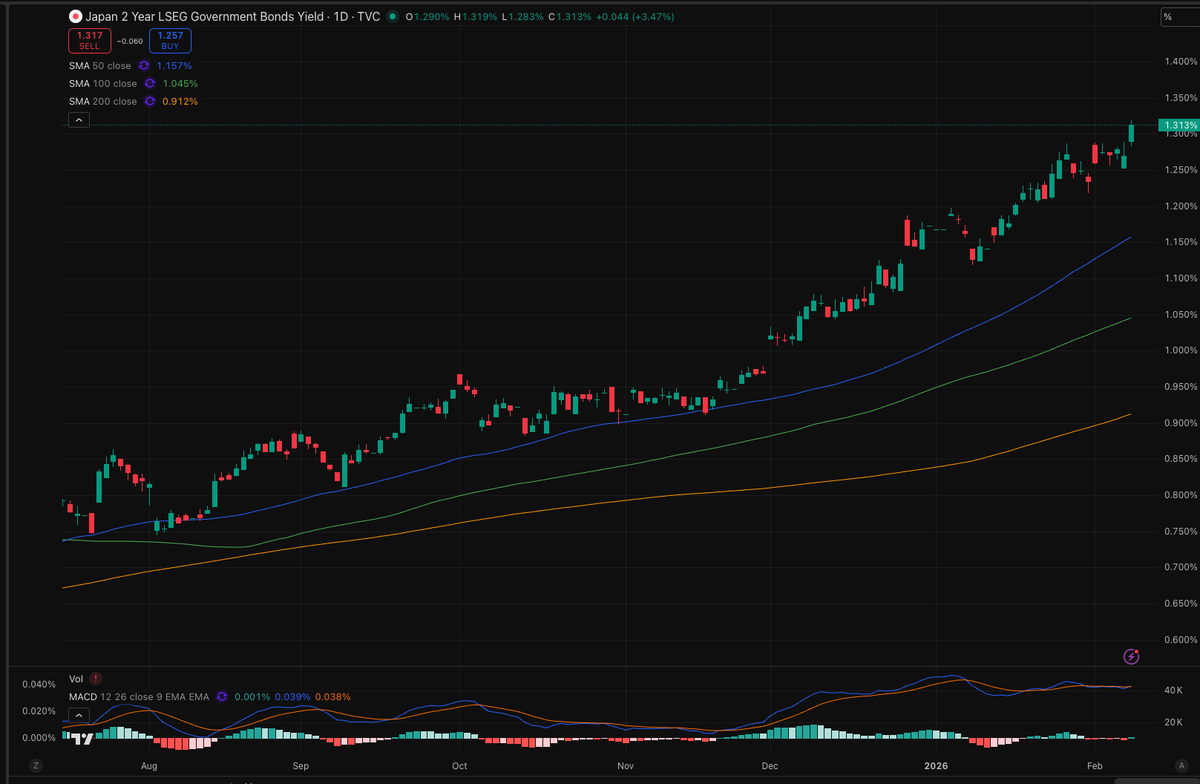The image size is (1200, 784).
Task: Click the 0.600% price axis label
Action: click(x=1181, y=639)
